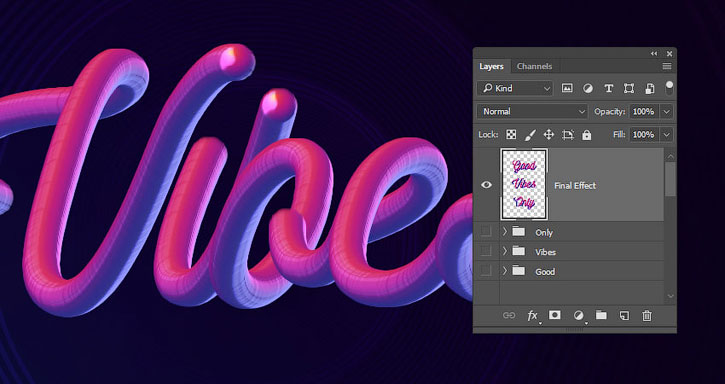Click the scrollbar up arrow
The height and width of the screenshot is (384, 725).
670,156
